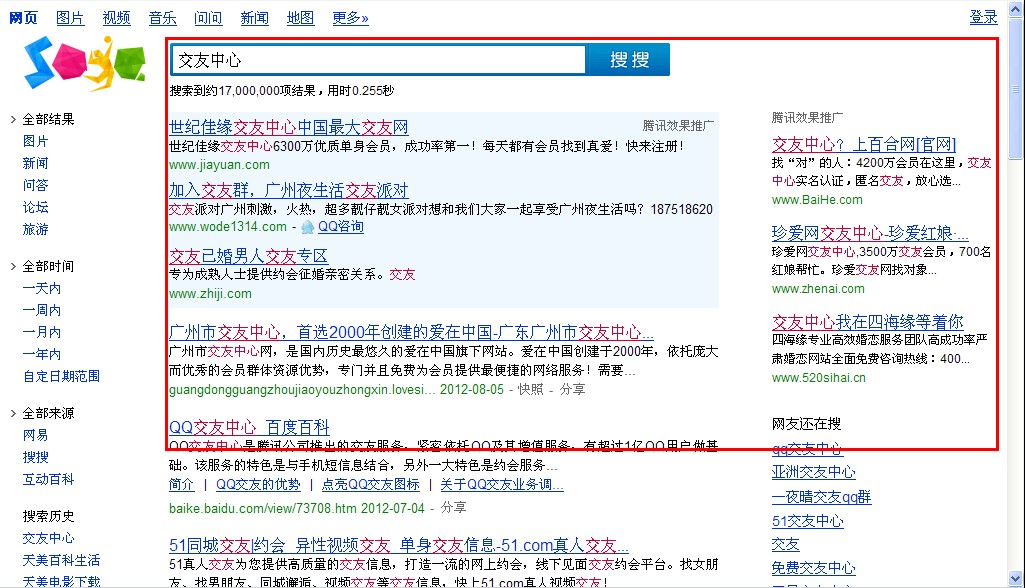The height and width of the screenshot is (588, 1025).
Task: Select 互动百科 as the result source
Action: (x=48, y=479)
